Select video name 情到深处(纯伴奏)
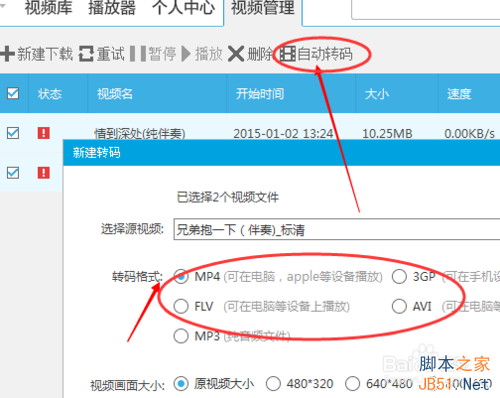Screen dimensions: 500x398 coord(140,134)
